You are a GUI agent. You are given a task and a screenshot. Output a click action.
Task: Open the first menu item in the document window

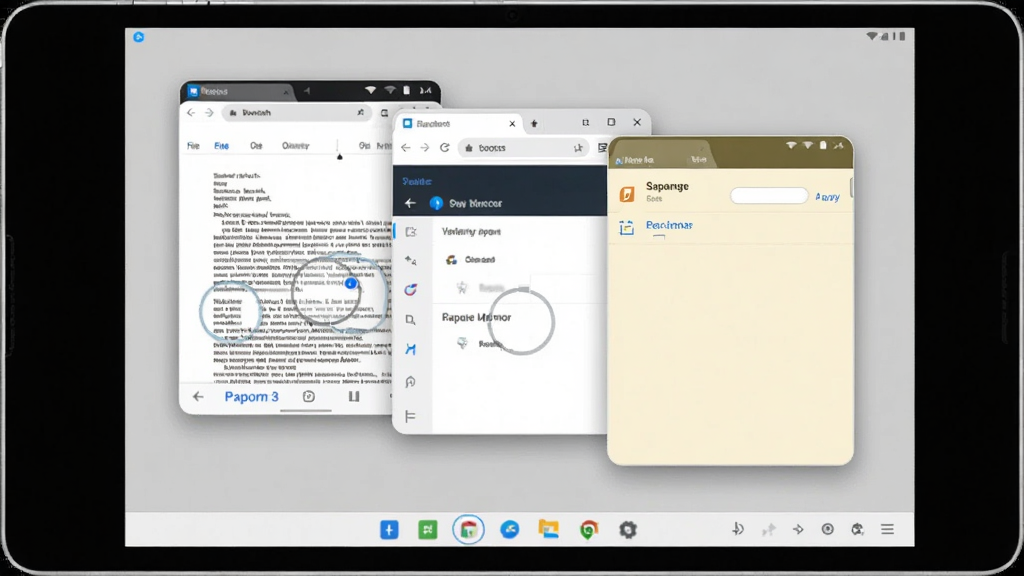pyautogui.click(x=193, y=146)
